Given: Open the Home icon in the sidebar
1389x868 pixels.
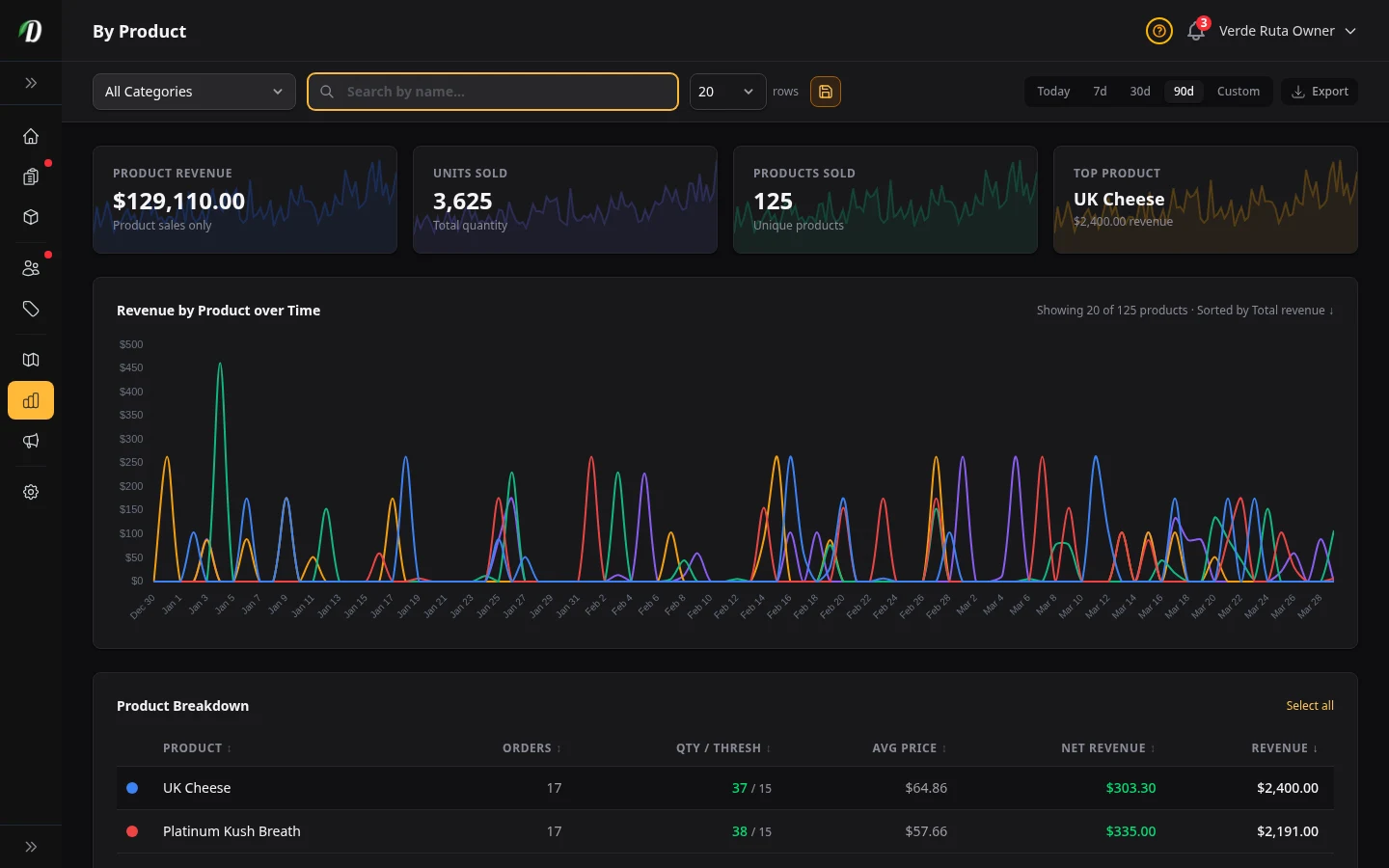Looking at the screenshot, I should coord(31,136).
